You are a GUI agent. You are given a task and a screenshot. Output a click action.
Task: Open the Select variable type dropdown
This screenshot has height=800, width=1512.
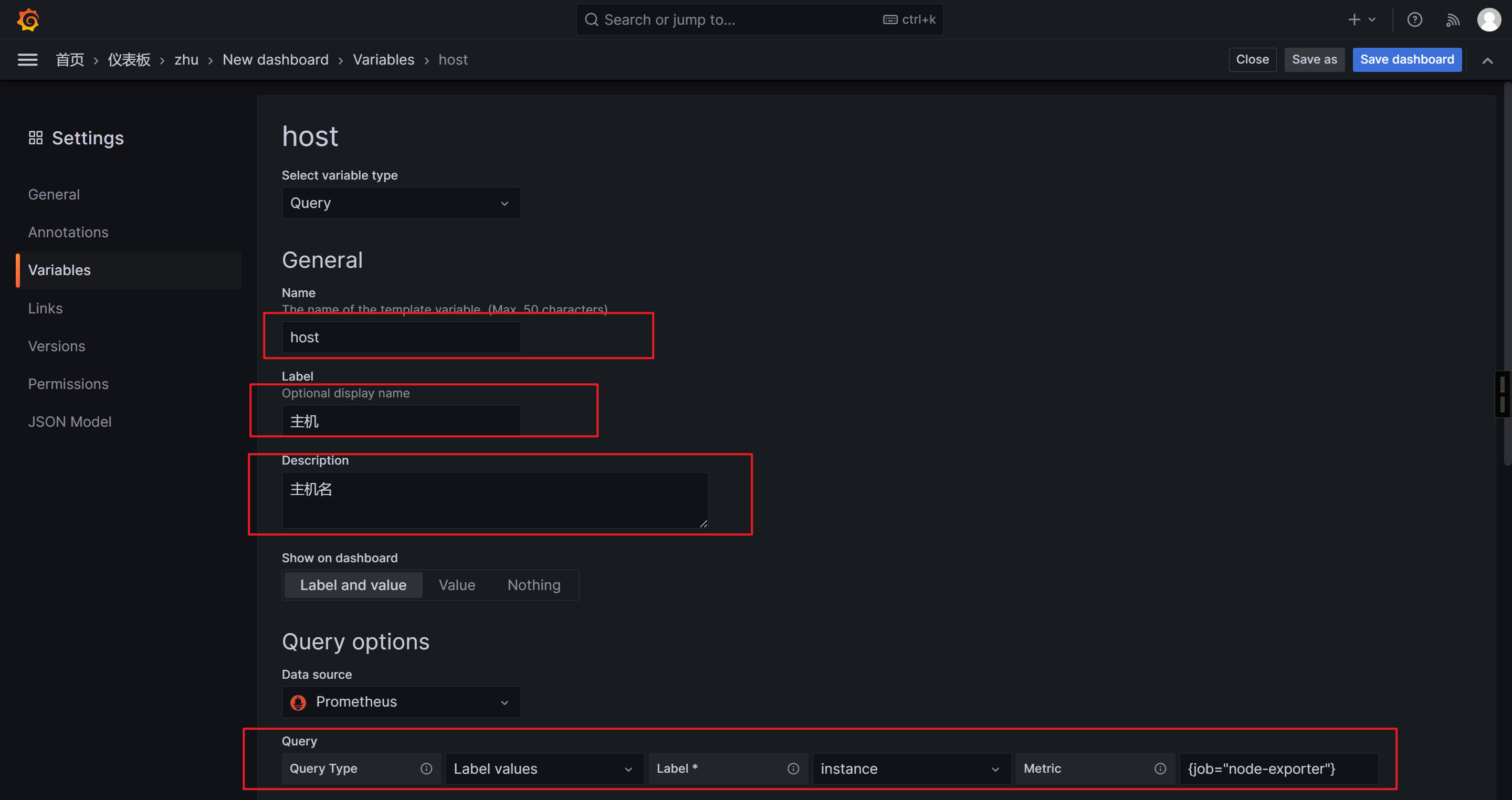pos(401,203)
